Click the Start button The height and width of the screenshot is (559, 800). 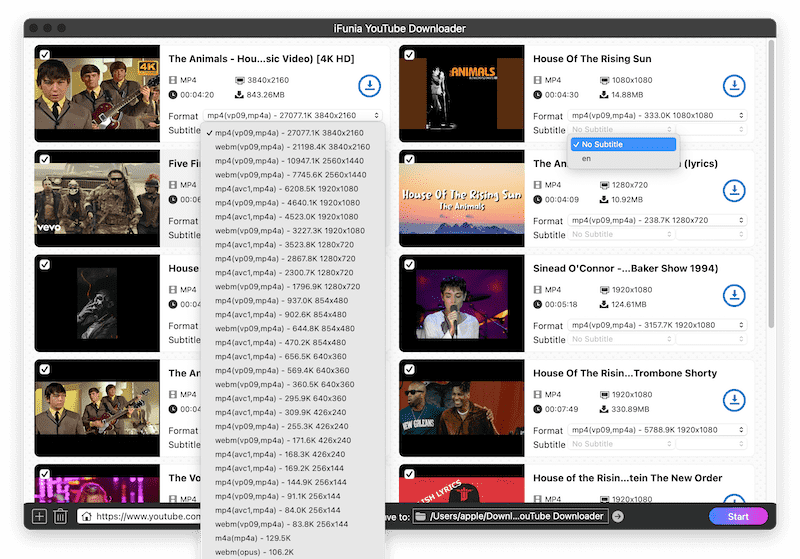[738, 516]
